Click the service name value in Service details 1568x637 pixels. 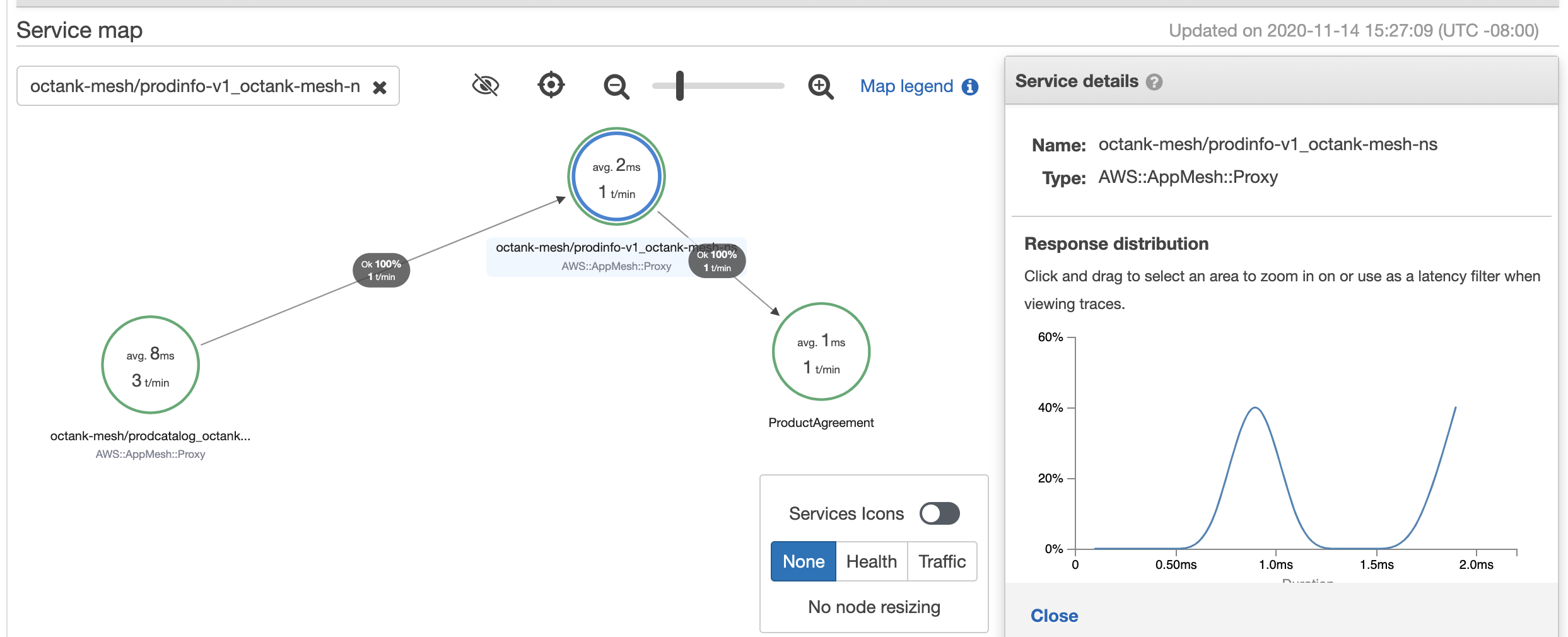point(1268,144)
